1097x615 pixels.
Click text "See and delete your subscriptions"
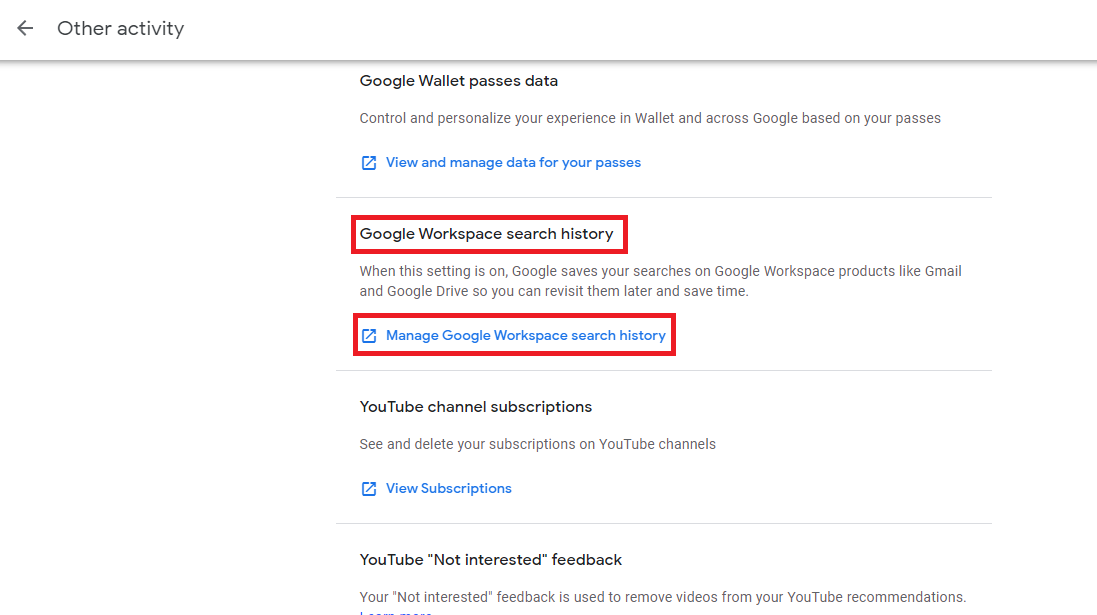(537, 444)
